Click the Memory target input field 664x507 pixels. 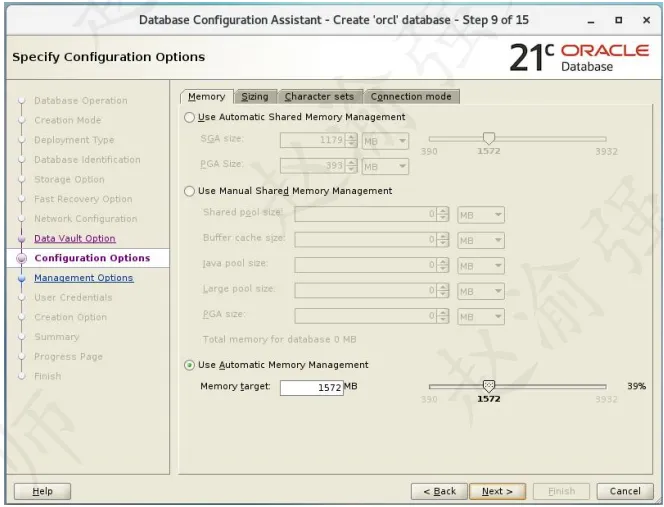(312, 387)
